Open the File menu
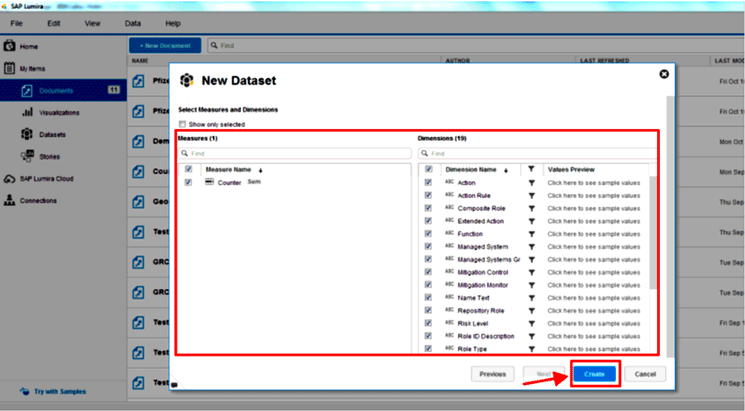 click(17, 23)
